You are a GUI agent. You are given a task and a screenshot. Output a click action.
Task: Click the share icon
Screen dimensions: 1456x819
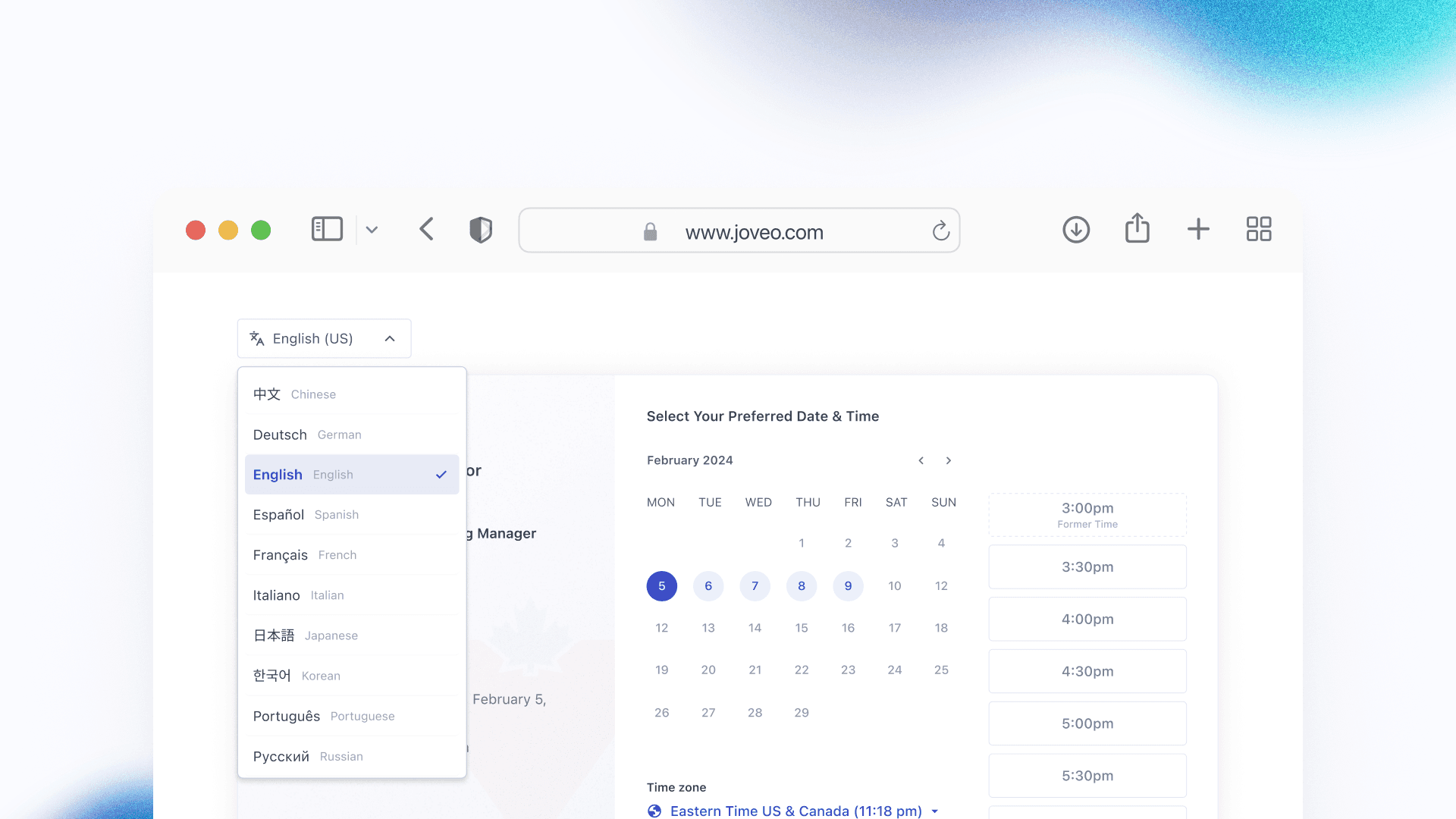pyautogui.click(x=1137, y=228)
